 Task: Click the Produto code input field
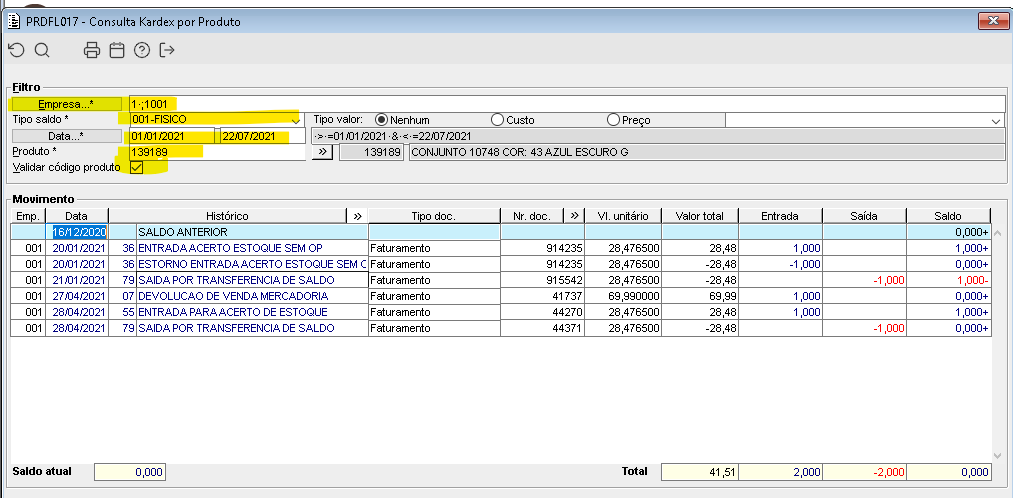click(x=215, y=152)
